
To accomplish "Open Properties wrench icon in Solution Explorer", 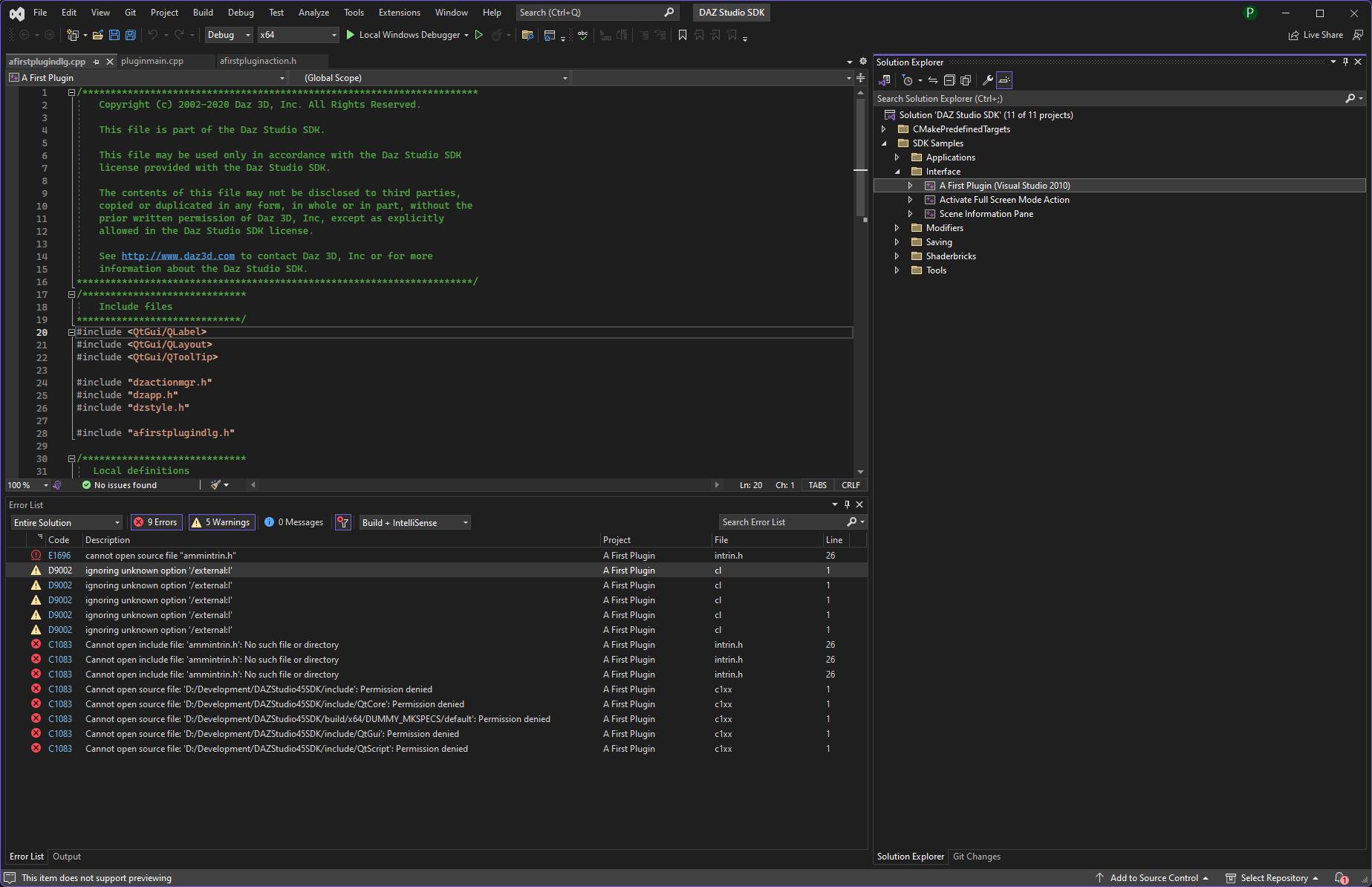I will tap(987, 80).
